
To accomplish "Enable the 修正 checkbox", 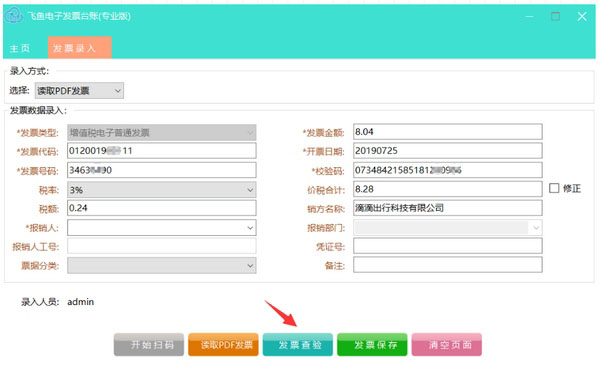I will pos(554,188).
